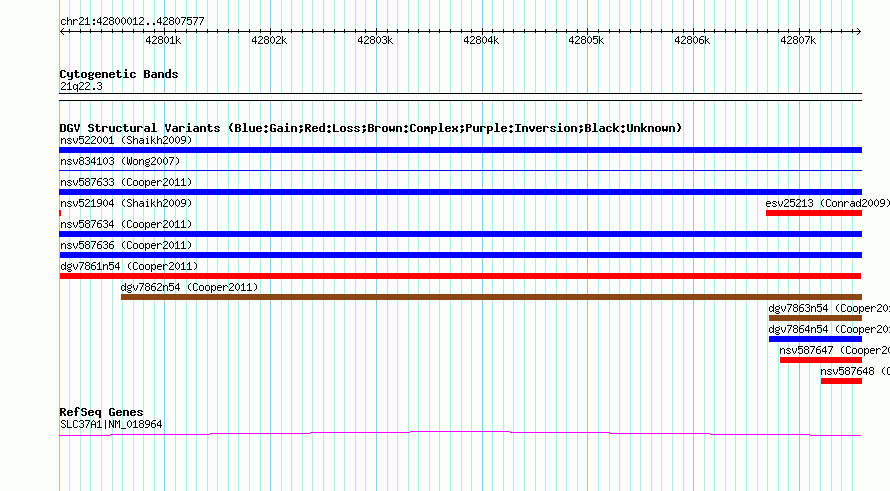Click the nsv587633 (Cooper2011) label
Image resolution: width=890 pixels, height=491 pixels.
(126, 182)
